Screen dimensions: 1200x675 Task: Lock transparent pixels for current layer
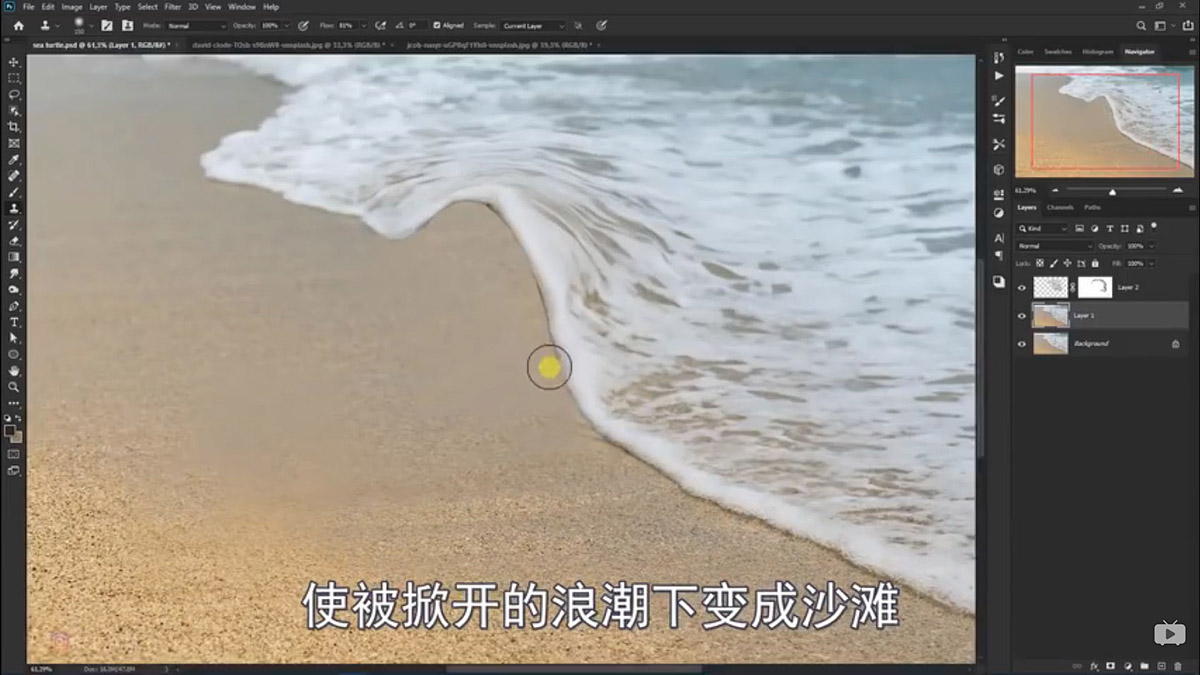pyautogui.click(x=1040, y=263)
